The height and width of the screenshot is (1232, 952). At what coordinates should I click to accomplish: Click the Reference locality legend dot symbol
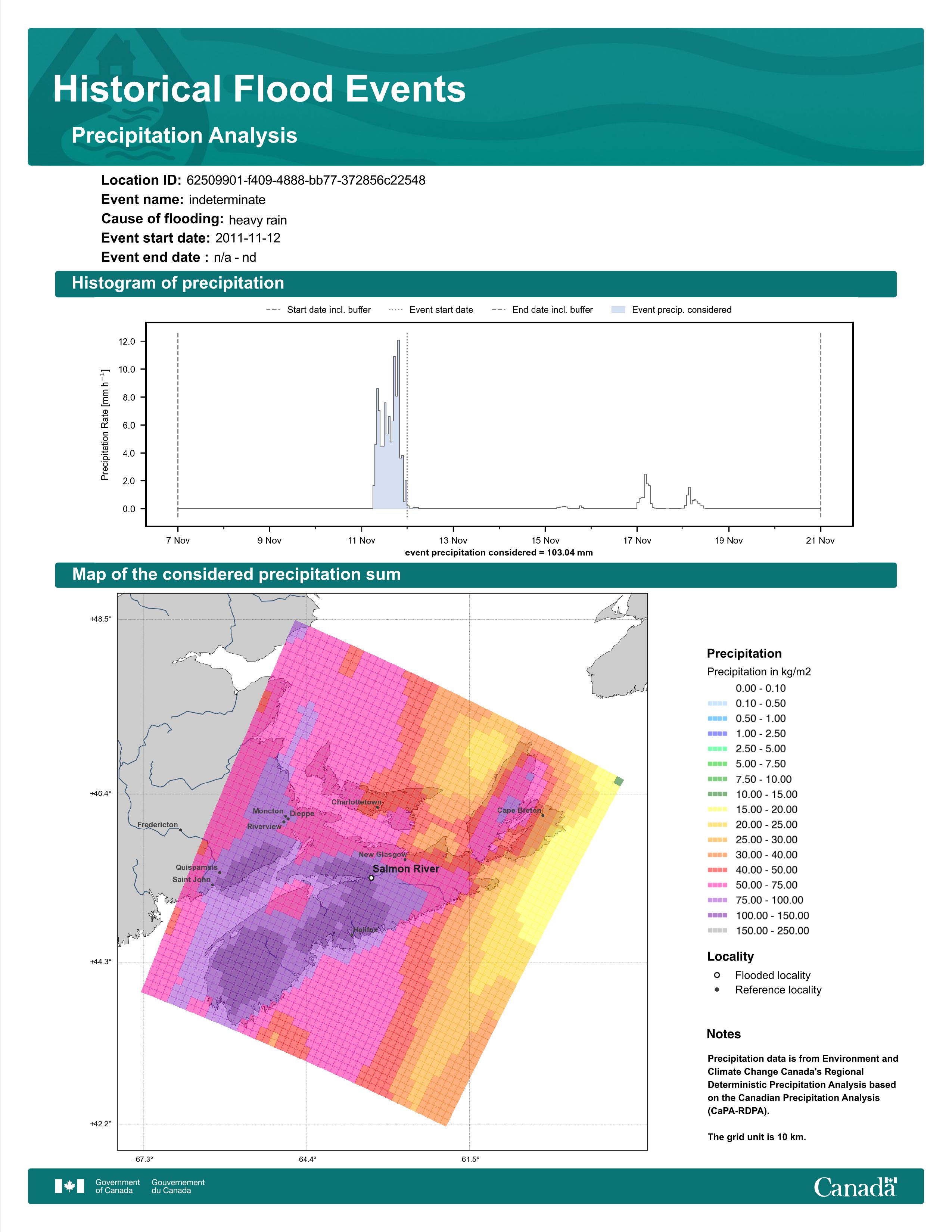click(x=717, y=989)
